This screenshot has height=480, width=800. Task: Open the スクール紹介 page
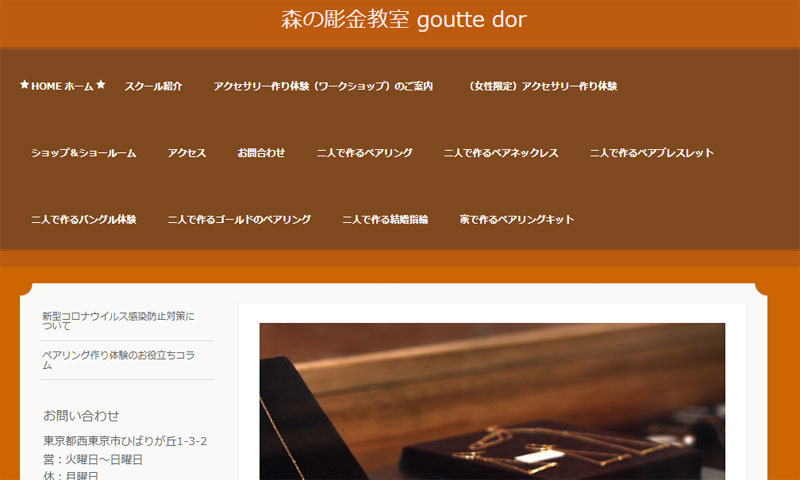(153, 86)
